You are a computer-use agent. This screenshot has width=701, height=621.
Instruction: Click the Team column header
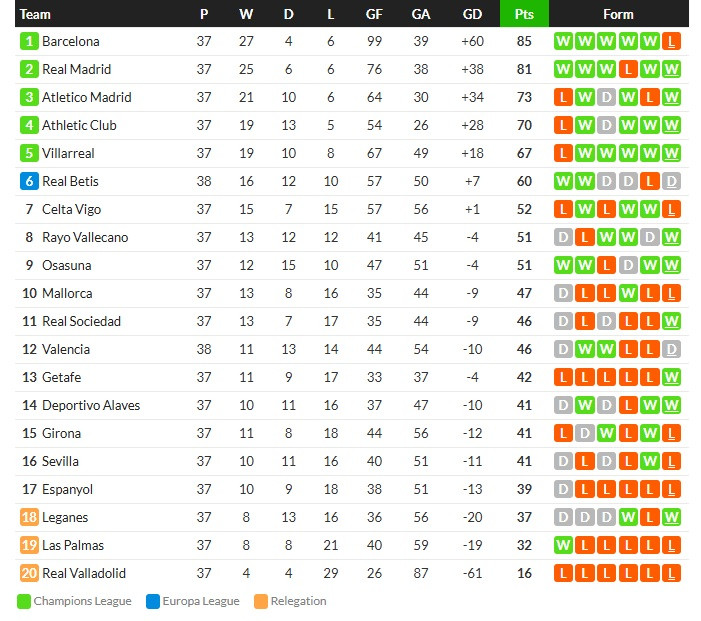point(35,14)
